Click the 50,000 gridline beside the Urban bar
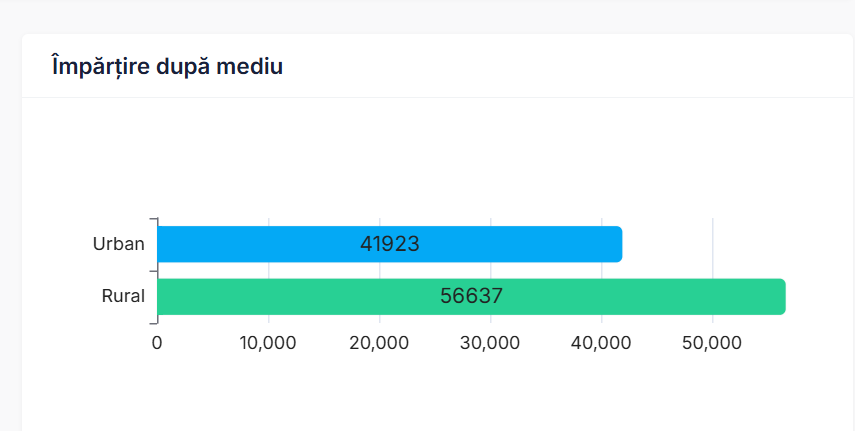This screenshot has width=855, height=431. click(713, 244)
